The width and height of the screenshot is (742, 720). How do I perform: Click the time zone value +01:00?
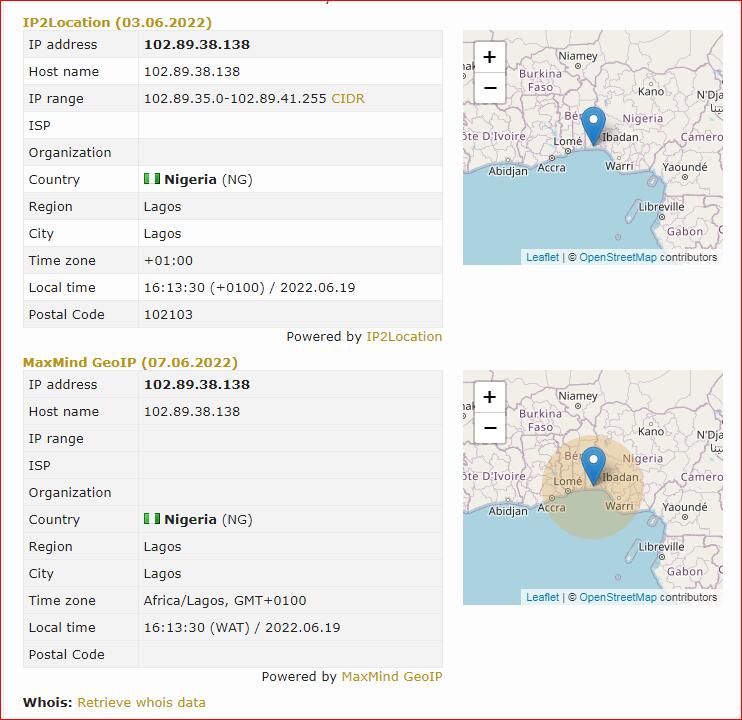[x=168, y=261]
